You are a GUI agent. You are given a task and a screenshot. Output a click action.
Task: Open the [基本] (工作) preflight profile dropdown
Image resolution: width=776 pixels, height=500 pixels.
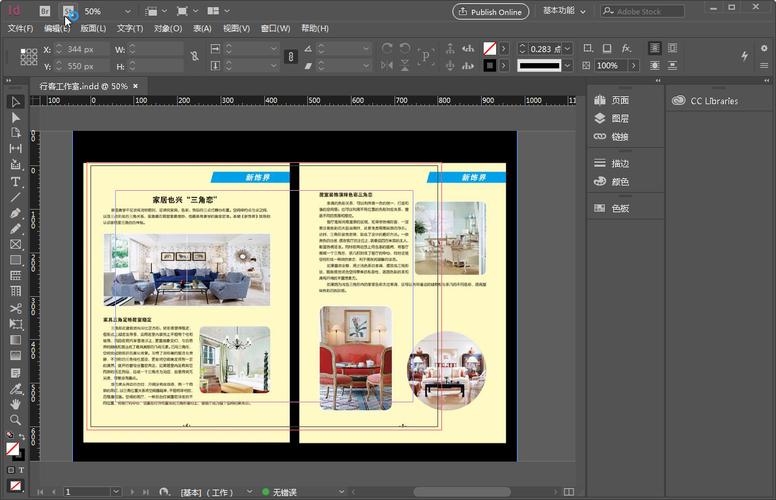point(249,492)
